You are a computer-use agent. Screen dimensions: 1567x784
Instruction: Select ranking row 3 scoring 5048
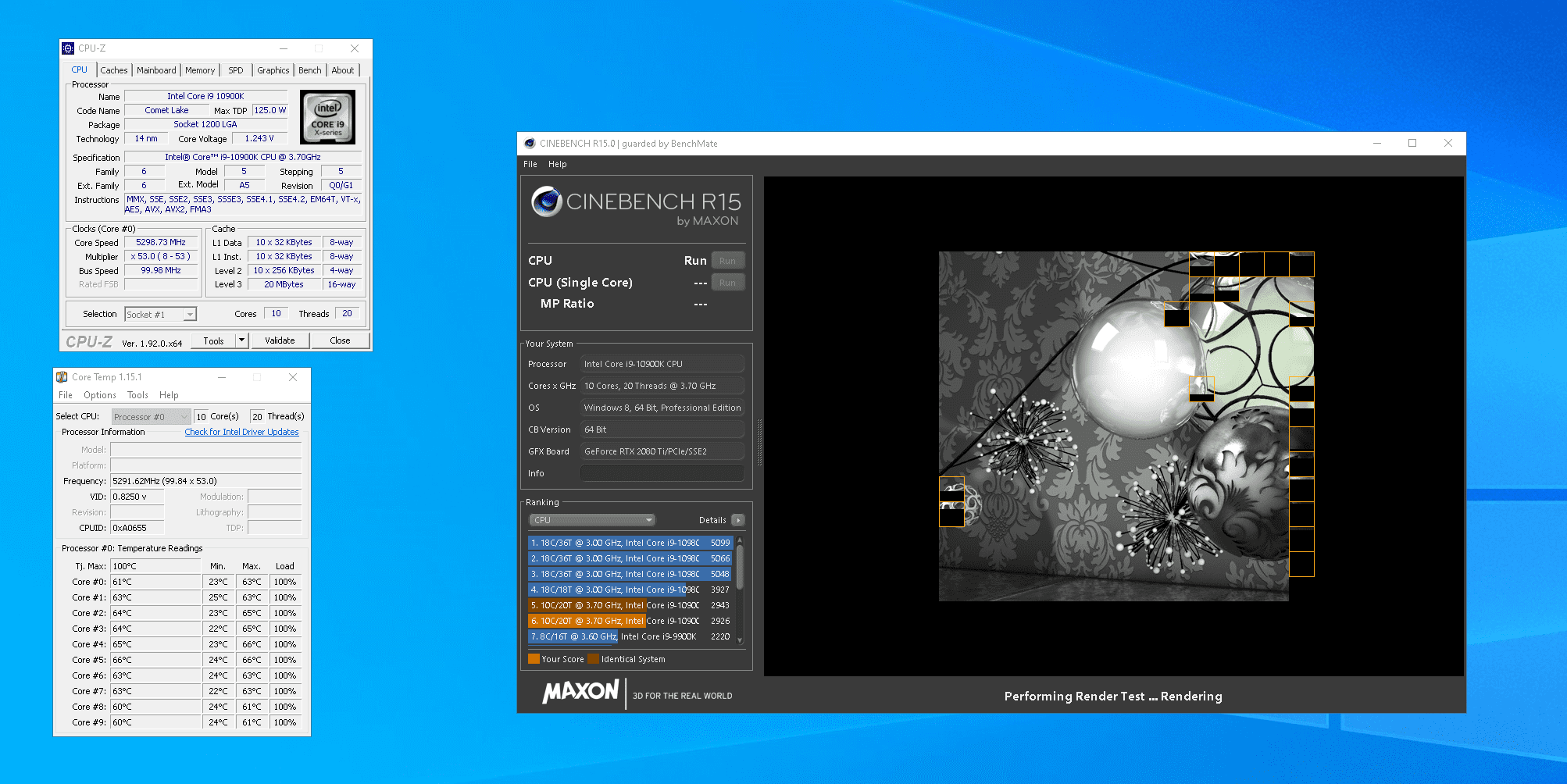(x=630, y=574)
